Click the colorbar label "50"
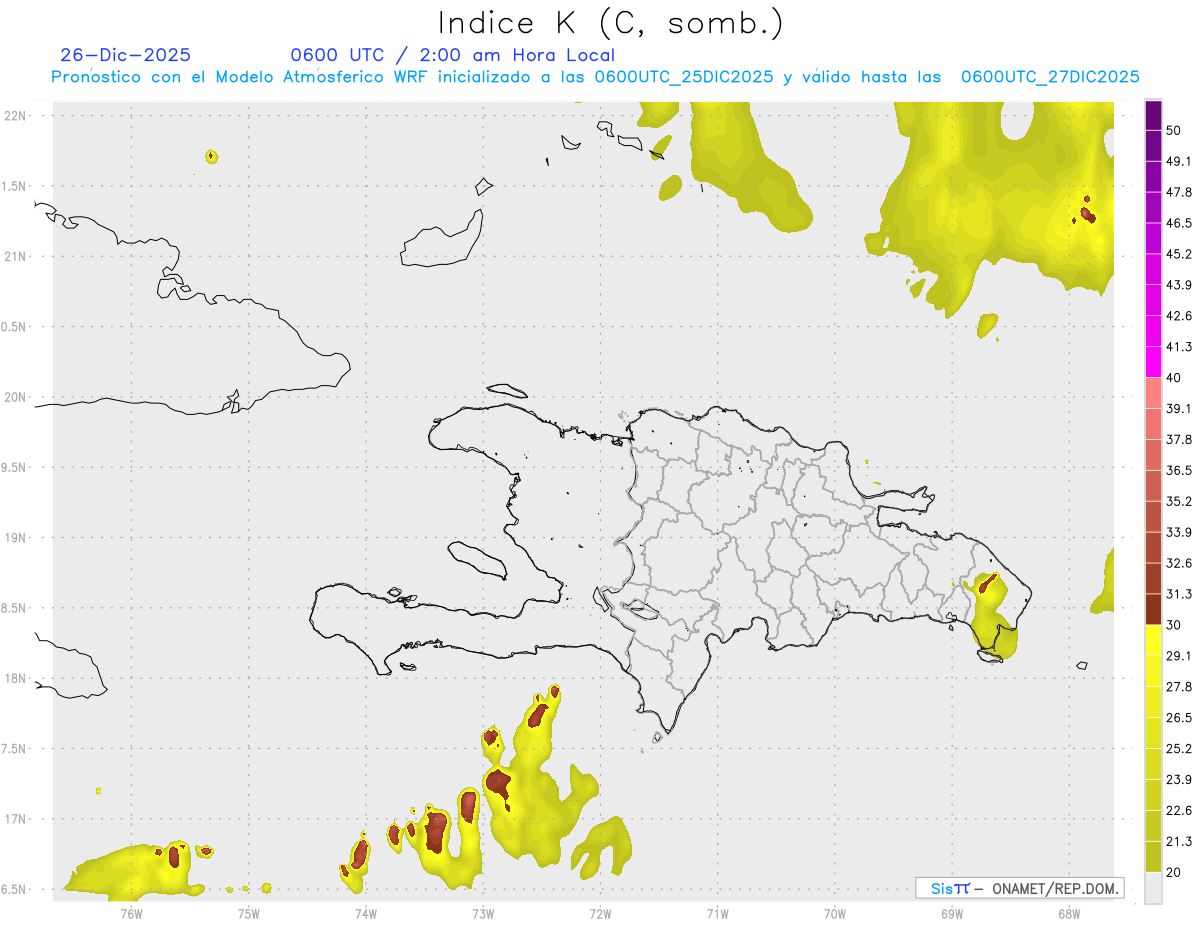This screenshot has width=1200, height=927. pyautogui.click(x=1175, y=131)
